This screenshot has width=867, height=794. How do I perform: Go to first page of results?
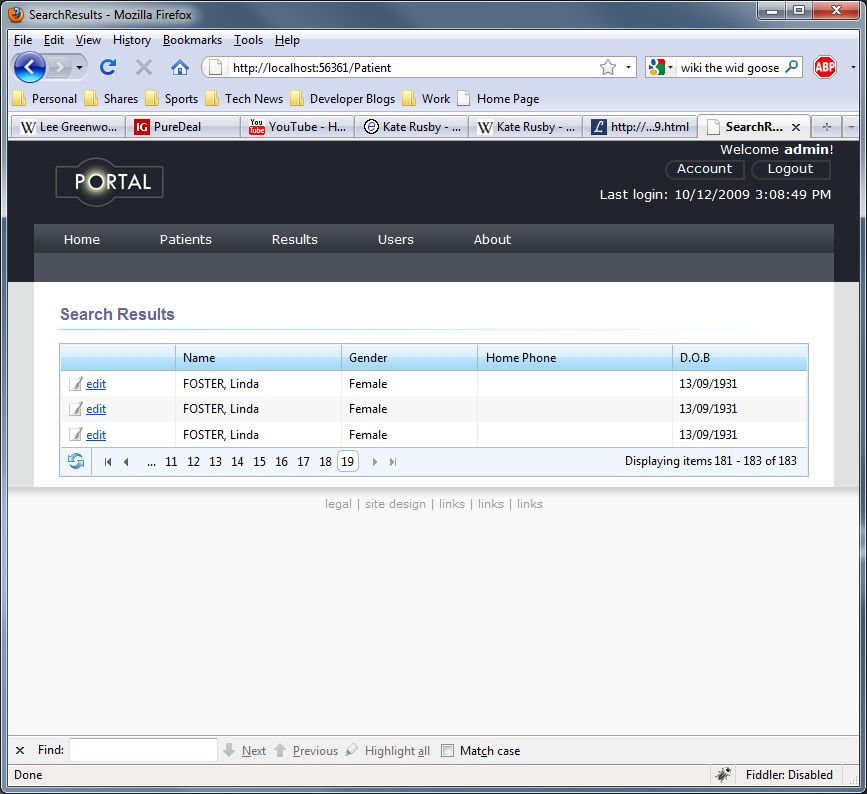click(x=108, y=462)
